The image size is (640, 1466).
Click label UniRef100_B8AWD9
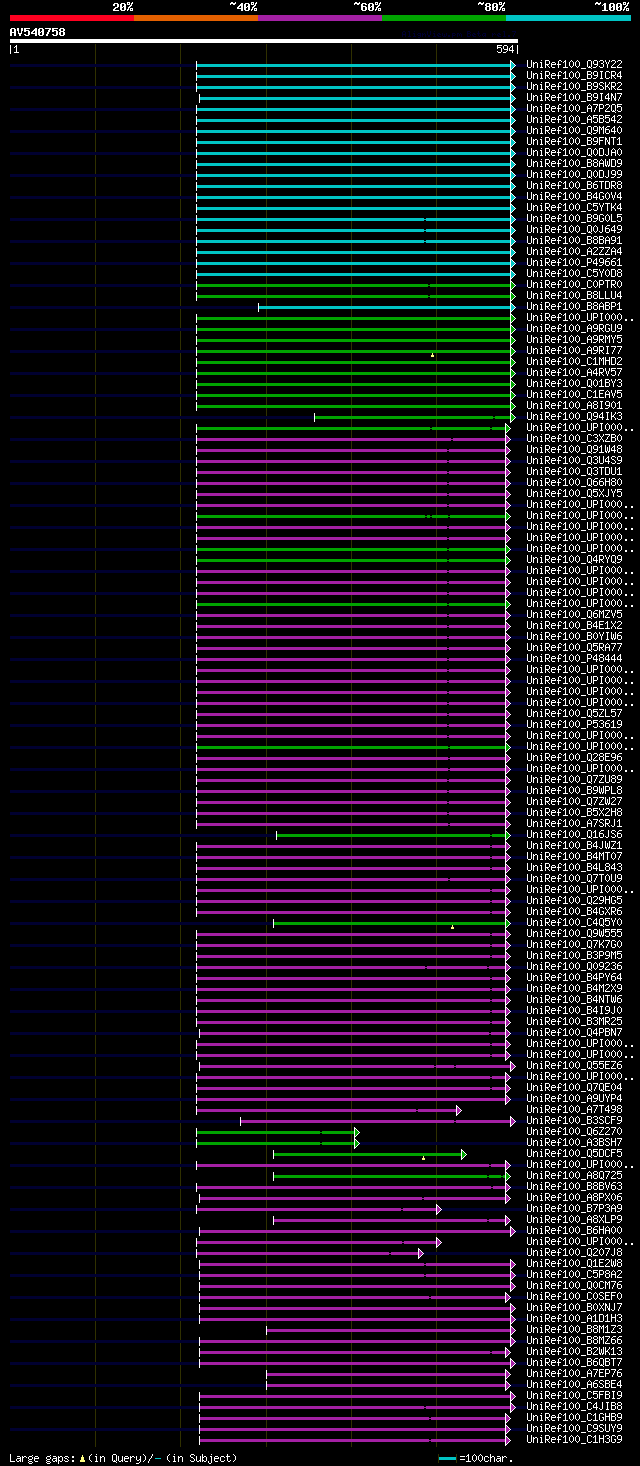[x=574, y=164]
